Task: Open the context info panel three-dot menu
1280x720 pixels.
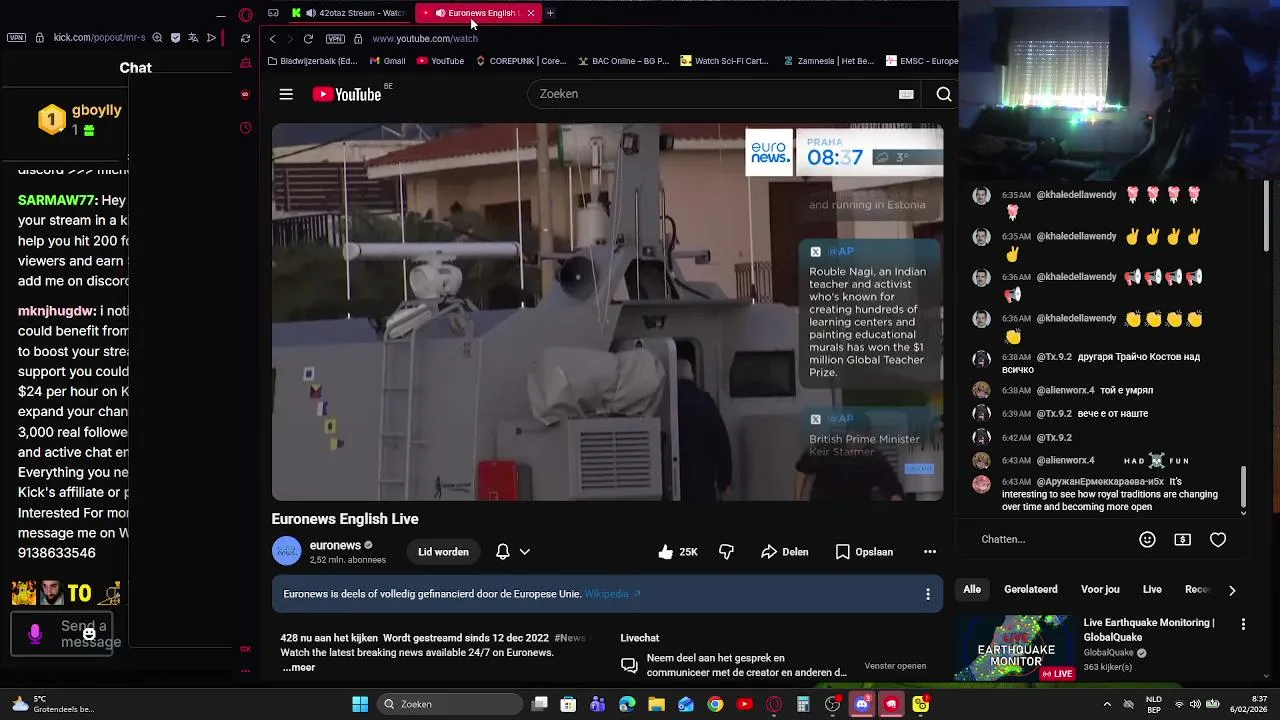Action: [x=928, y=594]
